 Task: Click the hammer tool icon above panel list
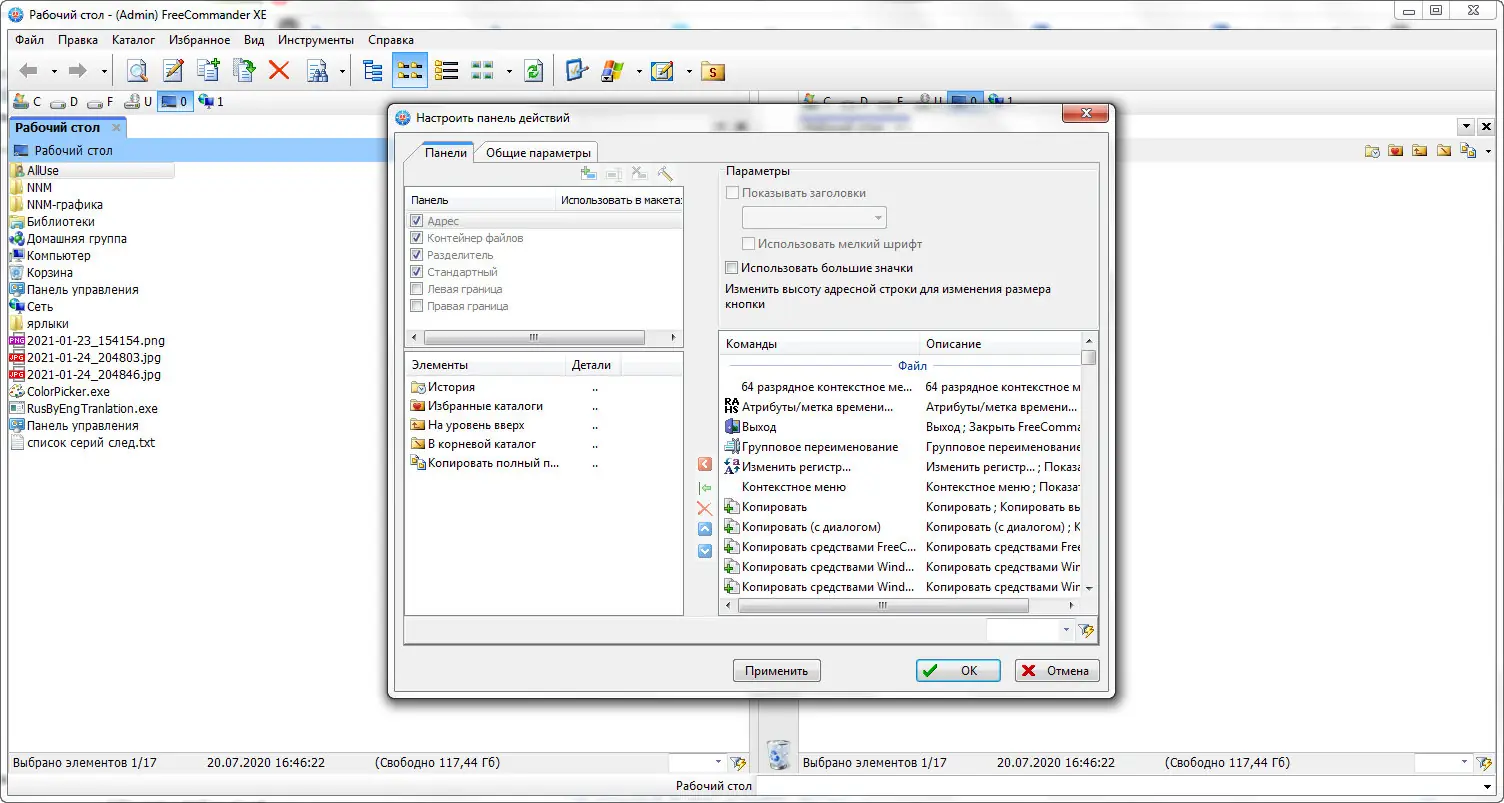665,174
